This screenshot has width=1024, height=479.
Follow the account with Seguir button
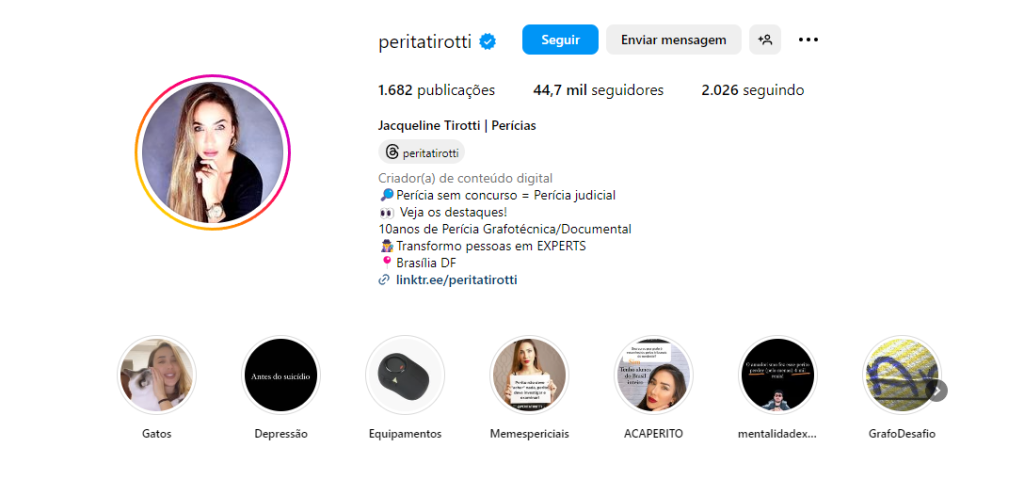click(x=560, y=40)
